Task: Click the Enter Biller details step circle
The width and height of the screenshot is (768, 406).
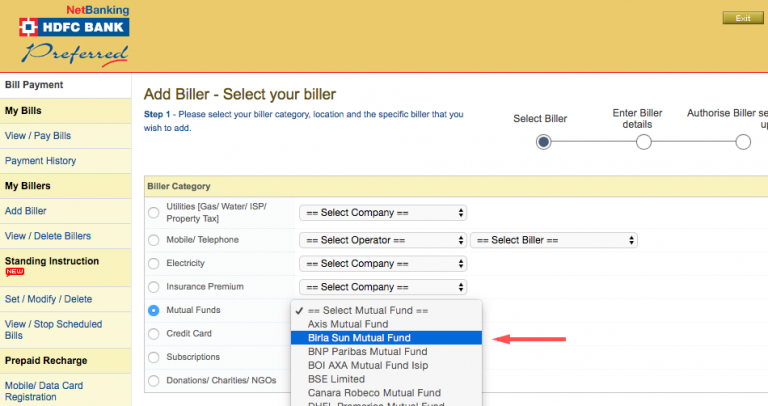Action: coord(644,142)
